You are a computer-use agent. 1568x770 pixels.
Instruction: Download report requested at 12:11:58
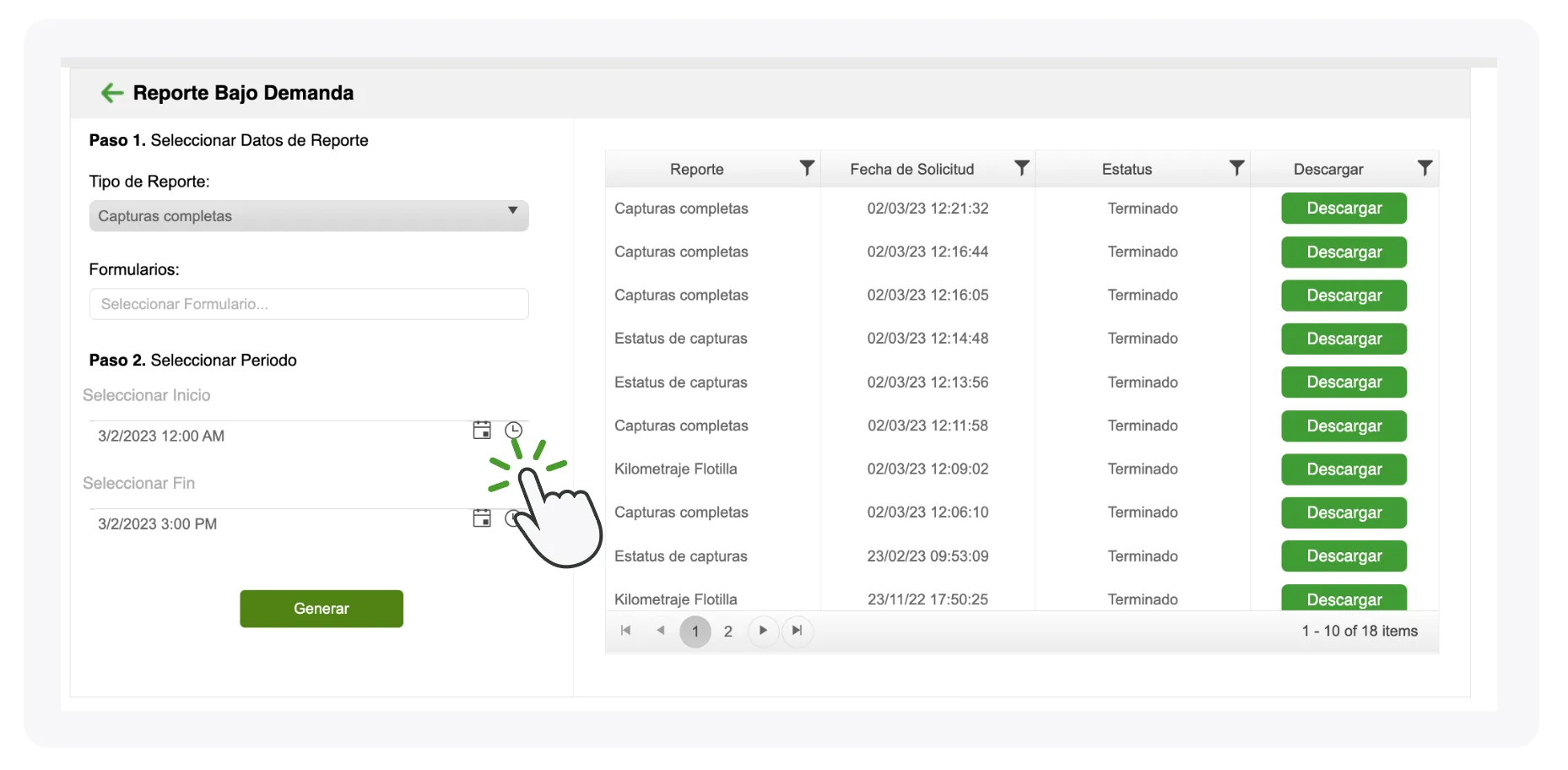[x=1344, y=426]
